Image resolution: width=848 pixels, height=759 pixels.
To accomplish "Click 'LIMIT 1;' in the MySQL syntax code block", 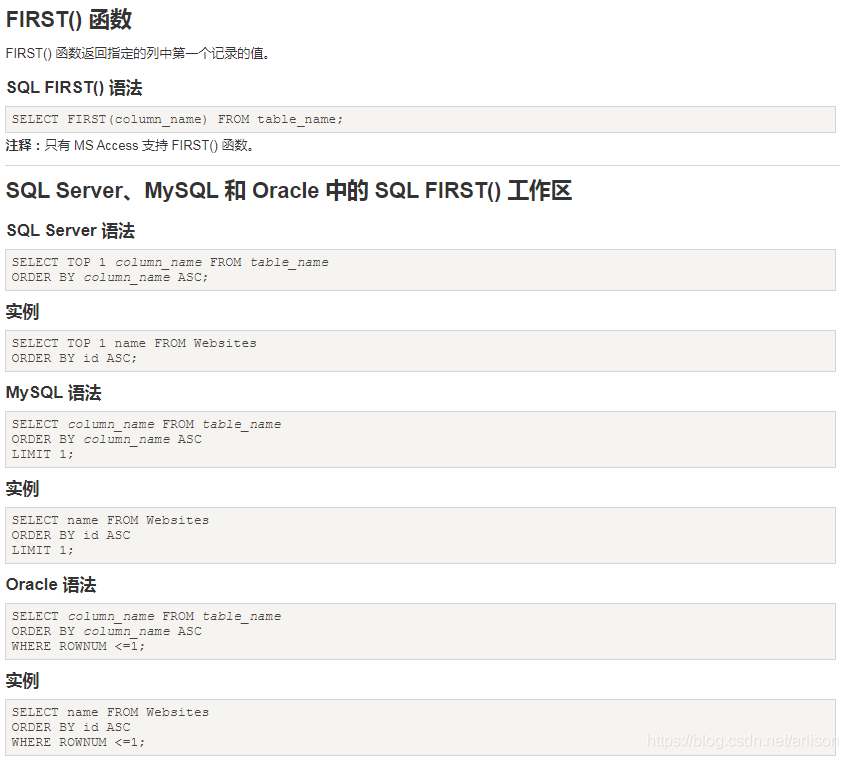I will point(42,454).
